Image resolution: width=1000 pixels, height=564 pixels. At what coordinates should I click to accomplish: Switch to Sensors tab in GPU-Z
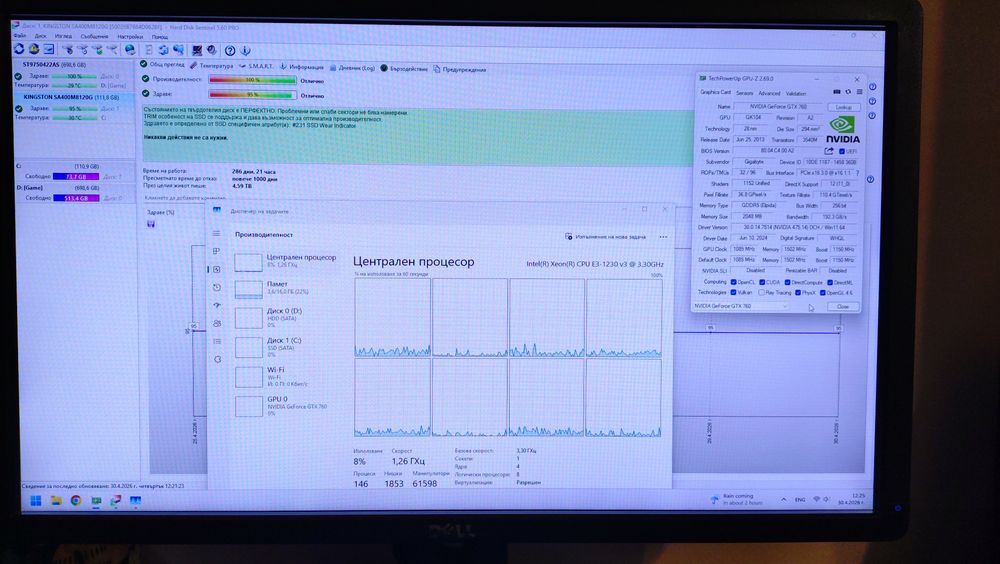point(744,93)
